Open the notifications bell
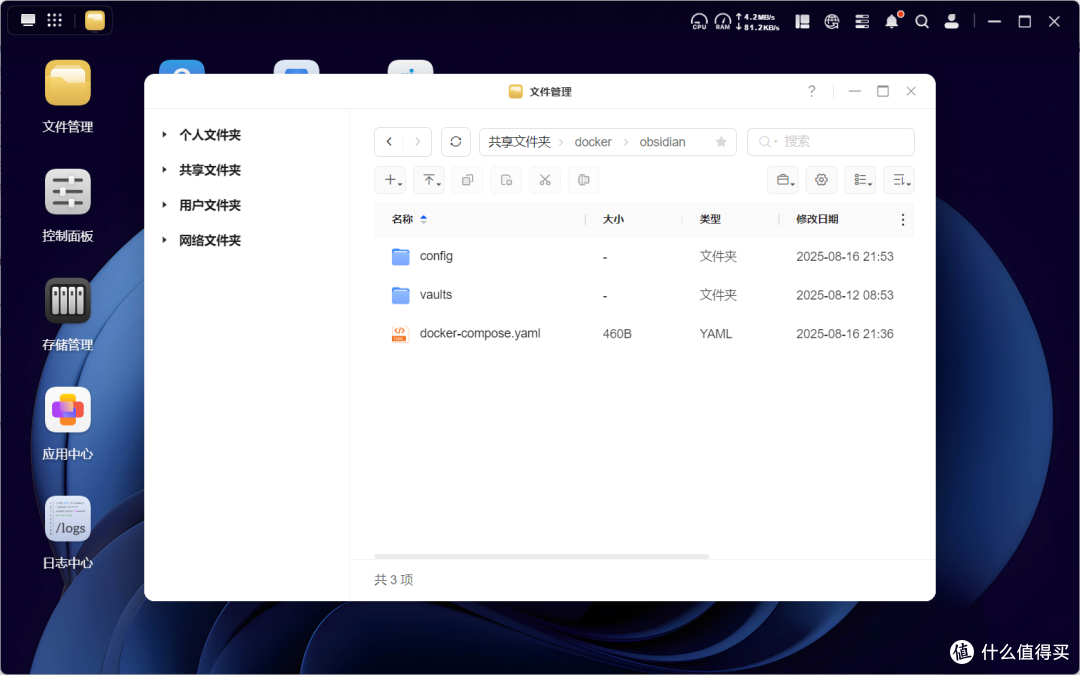1080x675 pixels. (x=892, y=21)
